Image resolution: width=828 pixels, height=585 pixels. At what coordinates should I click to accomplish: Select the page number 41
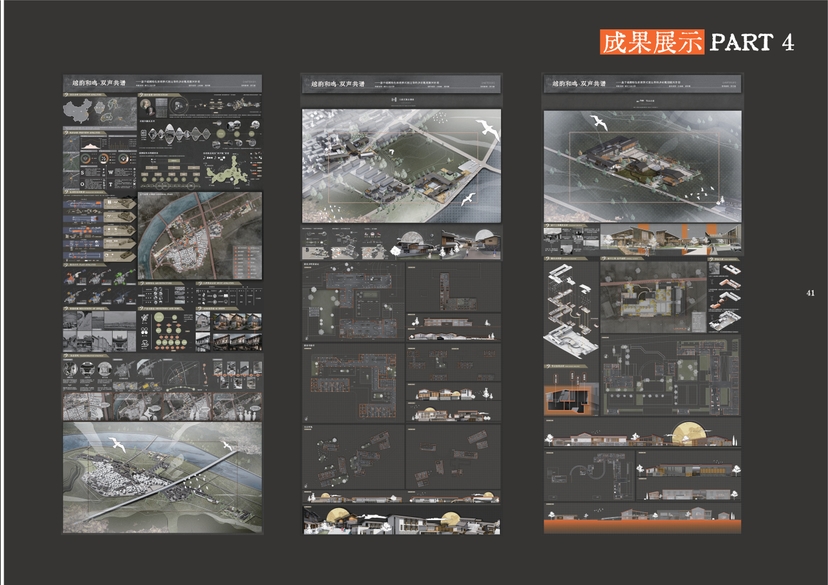pyautogui.click(x=810, y=293)
